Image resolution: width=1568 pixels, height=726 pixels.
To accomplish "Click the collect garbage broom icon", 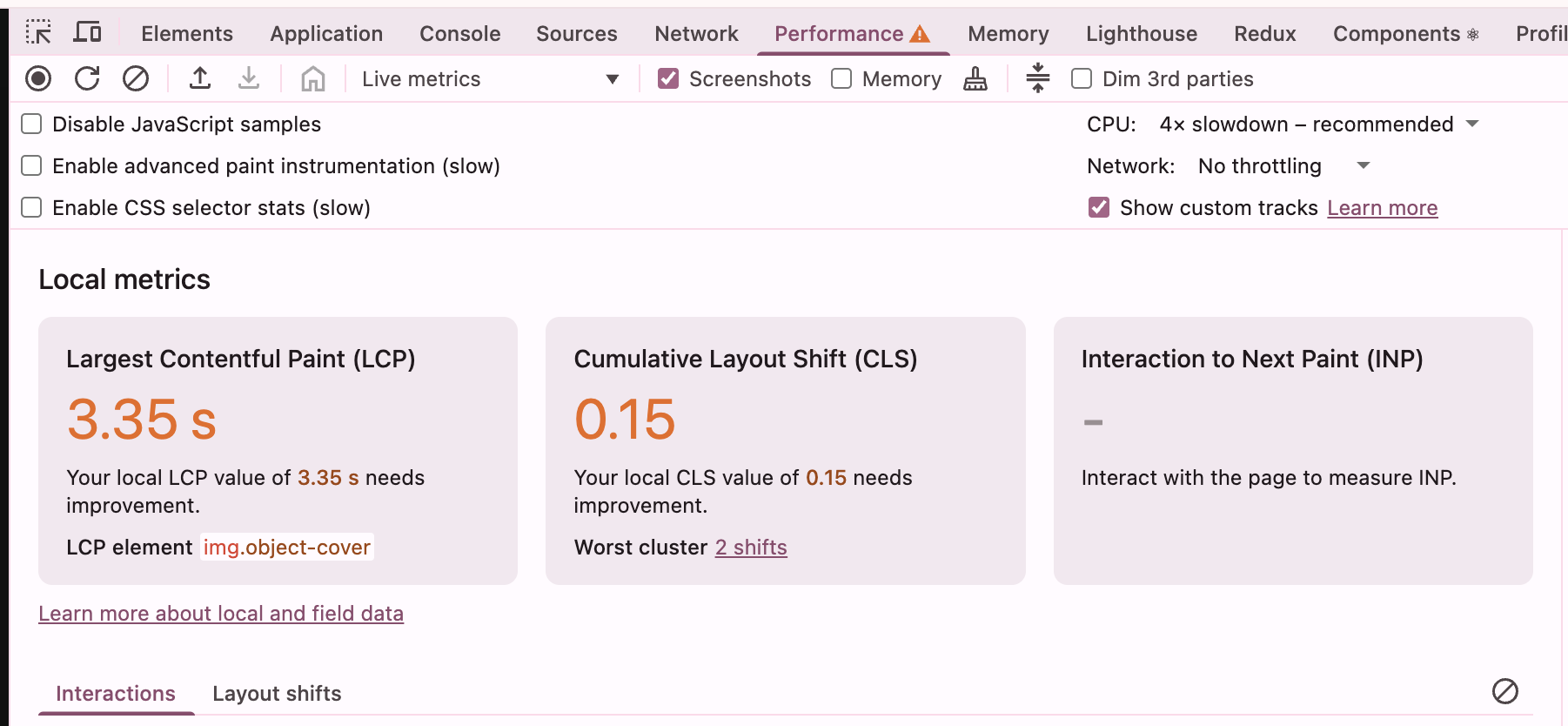I will 975,79.
